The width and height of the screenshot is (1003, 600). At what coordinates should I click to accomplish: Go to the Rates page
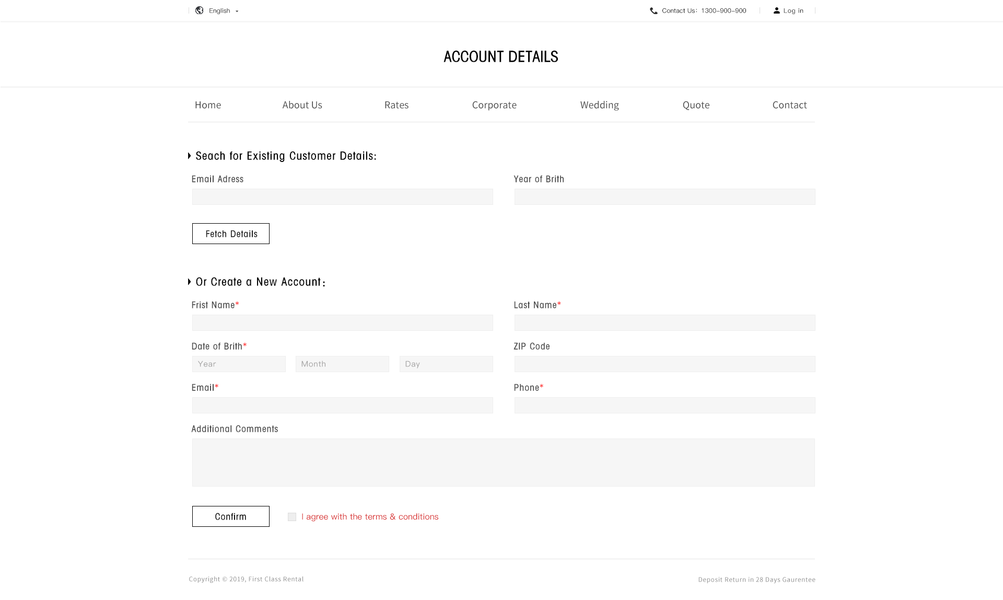(x=396, y=105)
